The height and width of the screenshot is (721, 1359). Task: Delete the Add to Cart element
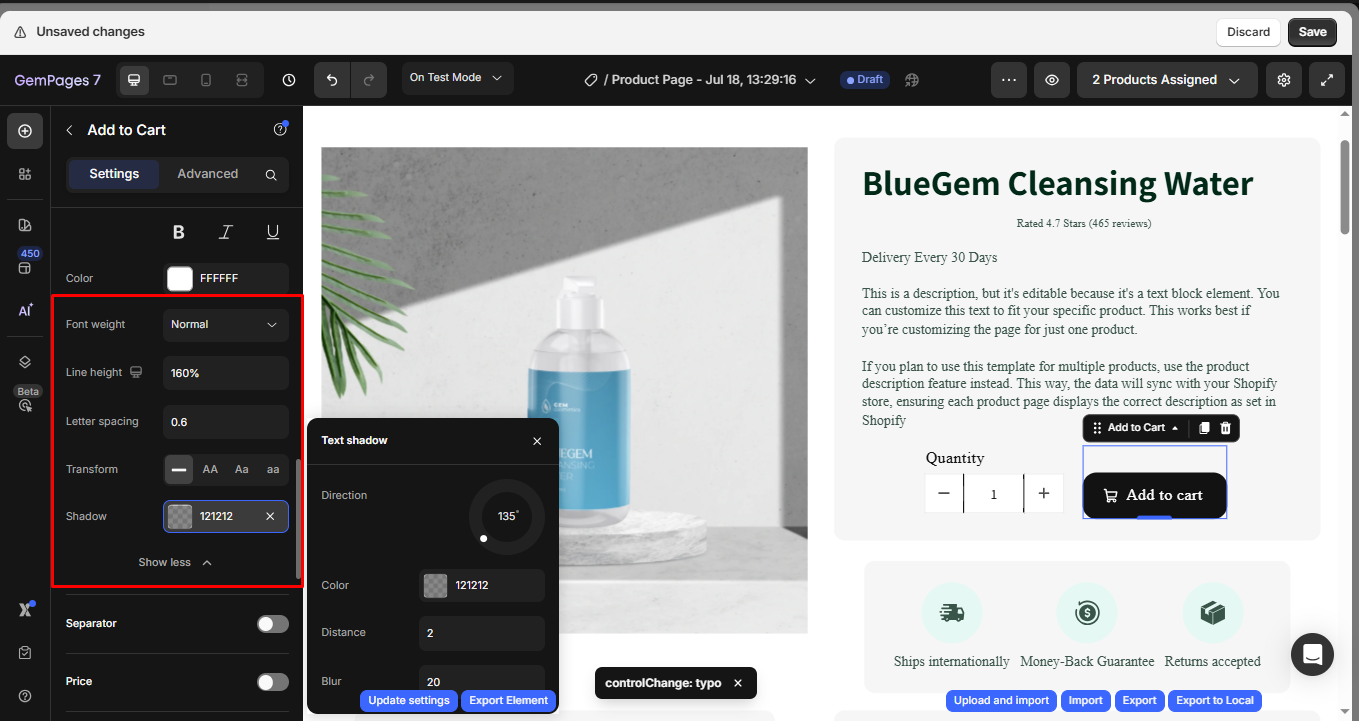pyautogui.click(x=1225, y=428)
